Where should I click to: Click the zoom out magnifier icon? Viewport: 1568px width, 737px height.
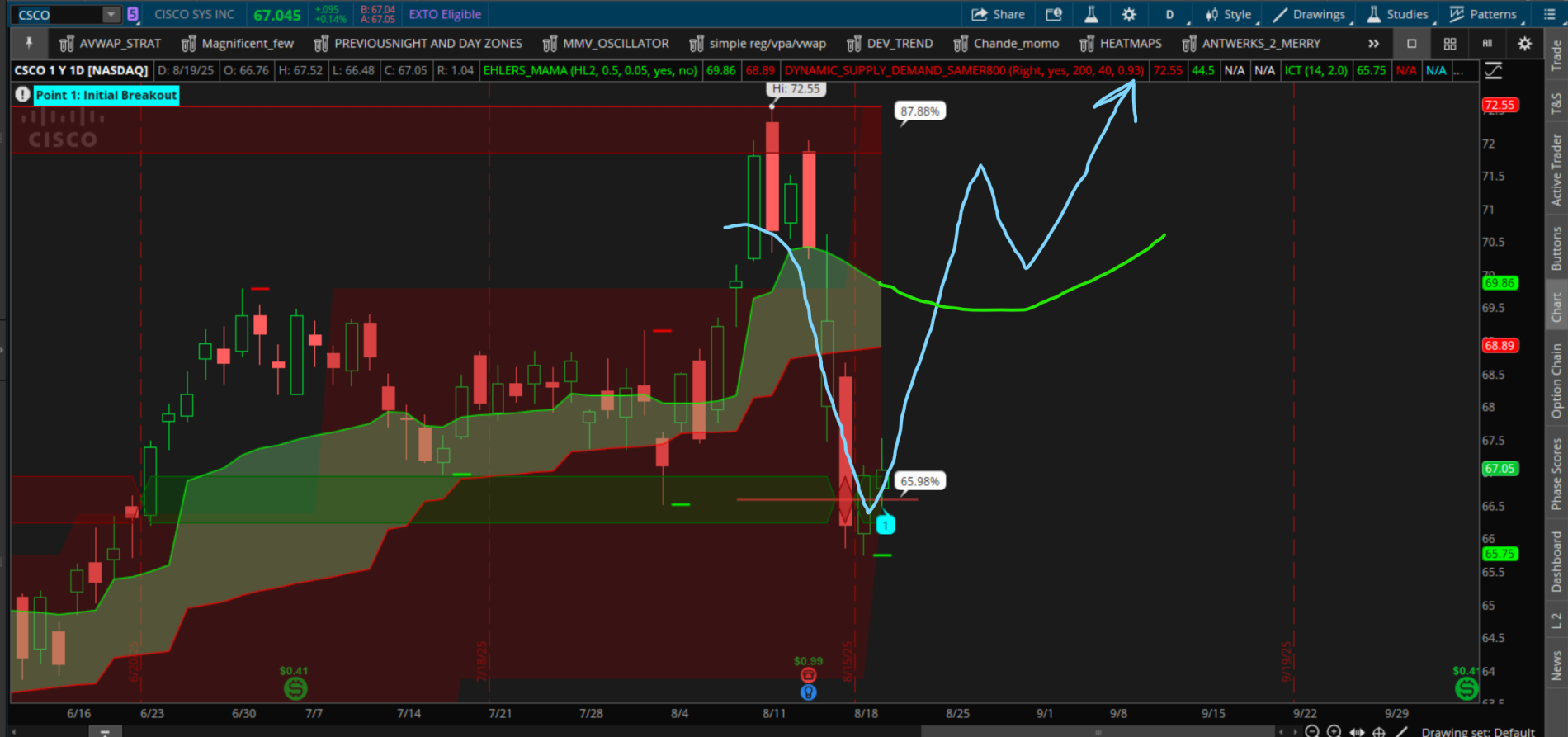click(x=1312, y=731)
